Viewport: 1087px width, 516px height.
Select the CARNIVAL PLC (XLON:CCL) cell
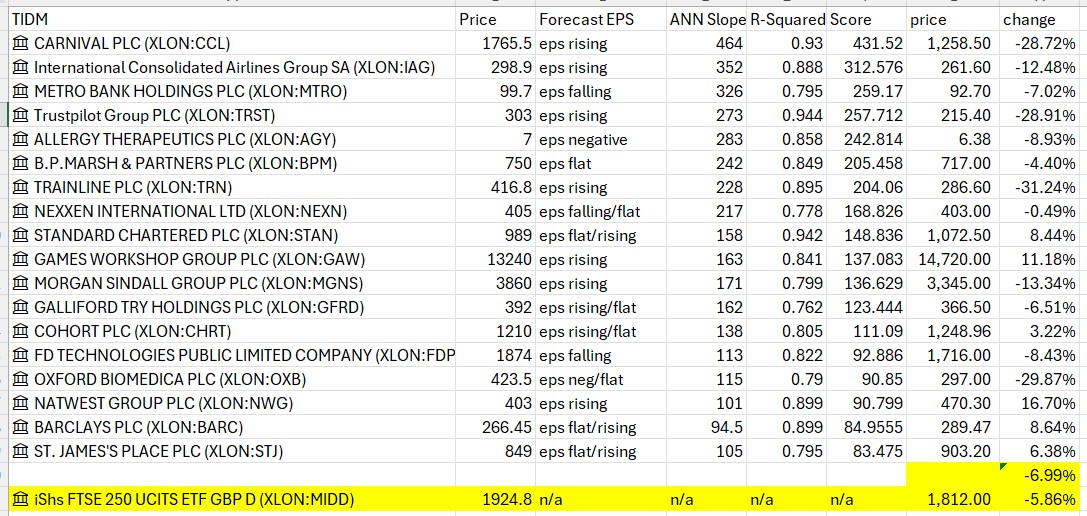pyautogui.click(x=232, y=44)
